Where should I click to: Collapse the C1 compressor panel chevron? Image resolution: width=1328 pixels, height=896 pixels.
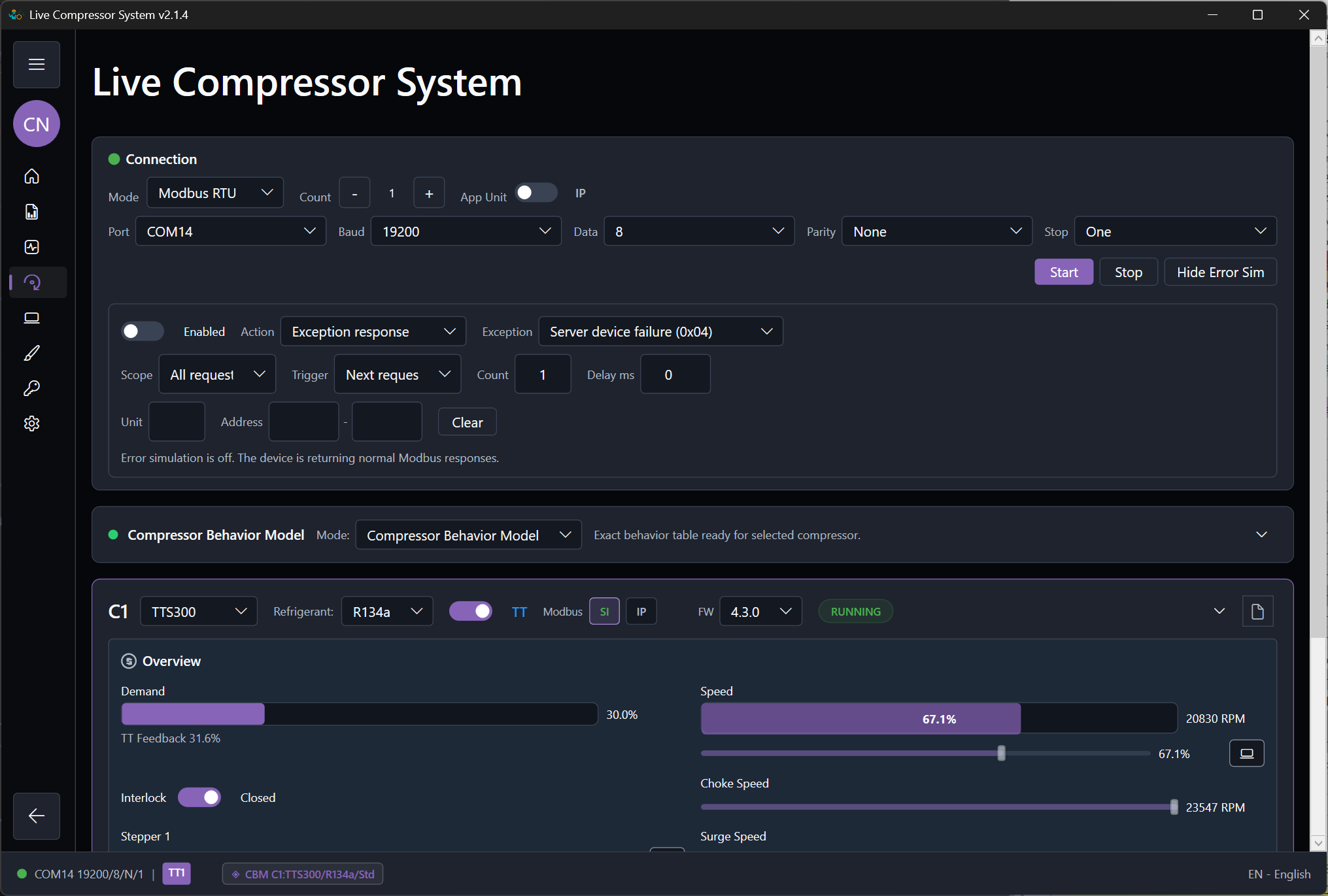[1219, 611]
